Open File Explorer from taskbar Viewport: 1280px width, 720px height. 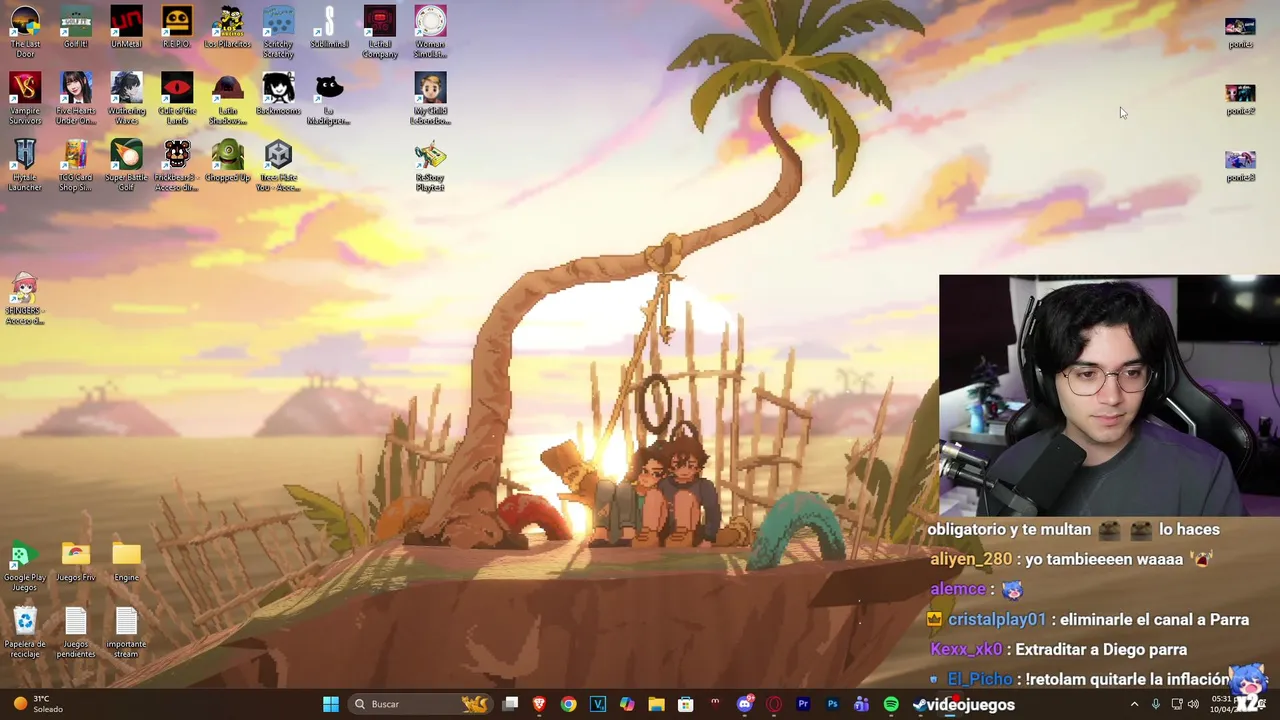656,704
